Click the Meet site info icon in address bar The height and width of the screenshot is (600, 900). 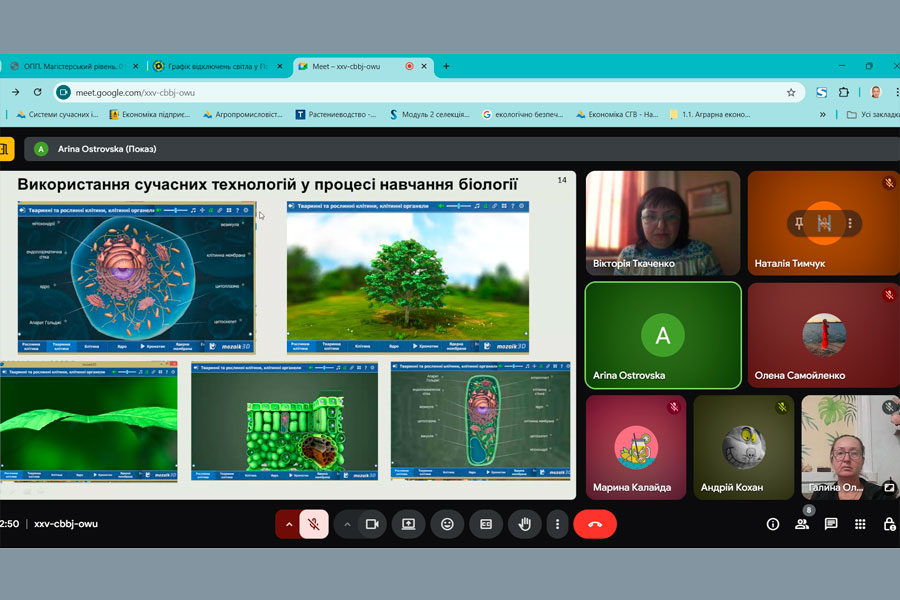63,92
